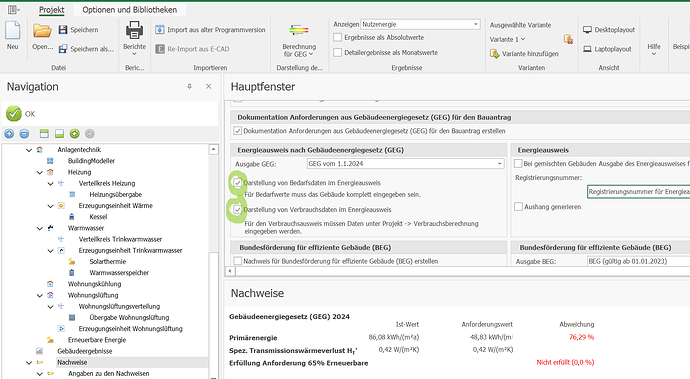Expand all tree nodes with plus icon
Image resolution: width=690 pixels, height=379 pixels.
(9, 134)
